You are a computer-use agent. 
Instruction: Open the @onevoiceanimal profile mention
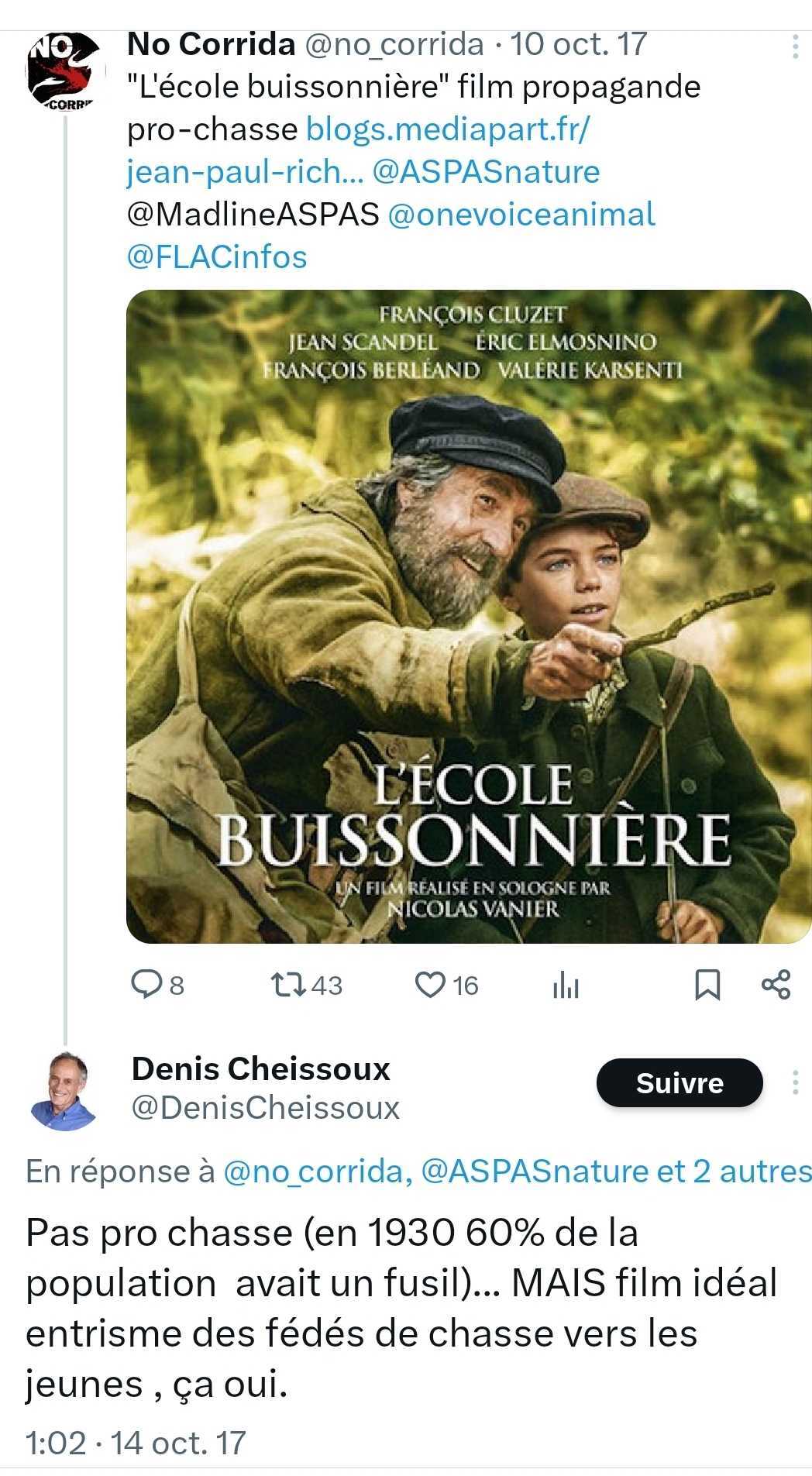[x=521, y=215]
